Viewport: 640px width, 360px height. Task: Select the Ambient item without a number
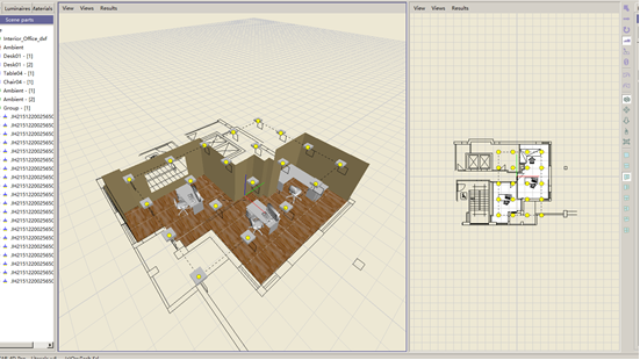point(13,47)
